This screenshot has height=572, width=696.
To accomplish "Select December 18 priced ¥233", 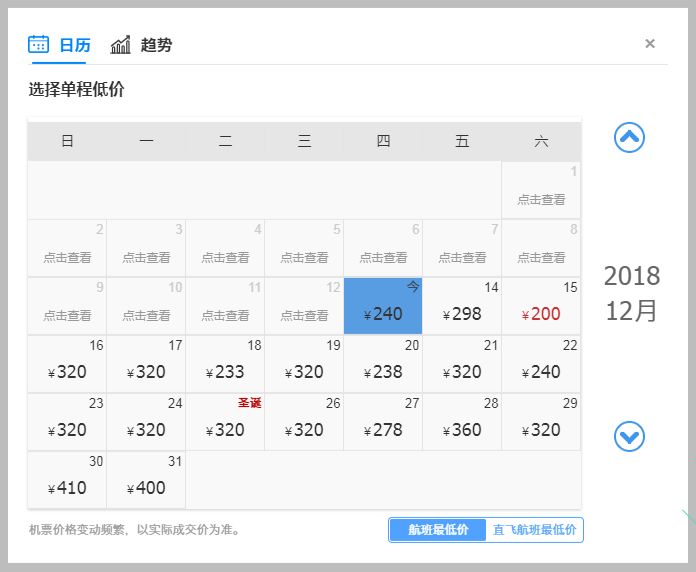I will pos(225,364).
